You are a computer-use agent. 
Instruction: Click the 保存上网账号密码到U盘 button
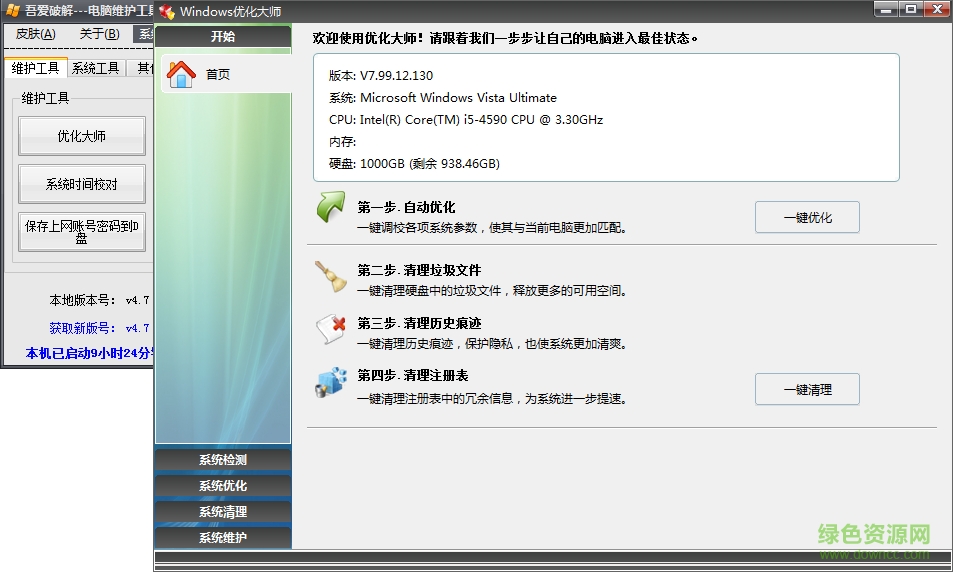pyautogui.click(x=81, y=232)
